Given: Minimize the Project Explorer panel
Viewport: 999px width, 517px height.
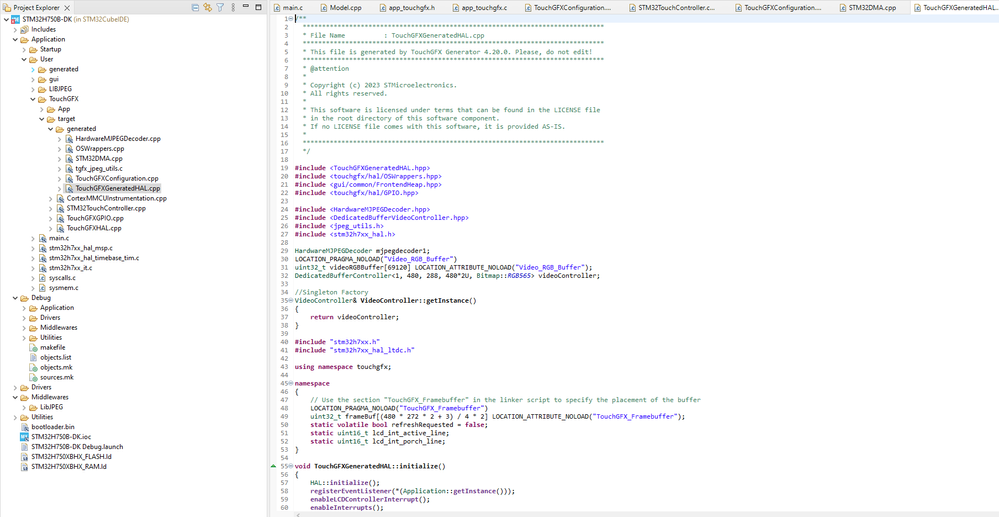Looking at the screenshot, I should pyautogui.click(x=246, y=8).
